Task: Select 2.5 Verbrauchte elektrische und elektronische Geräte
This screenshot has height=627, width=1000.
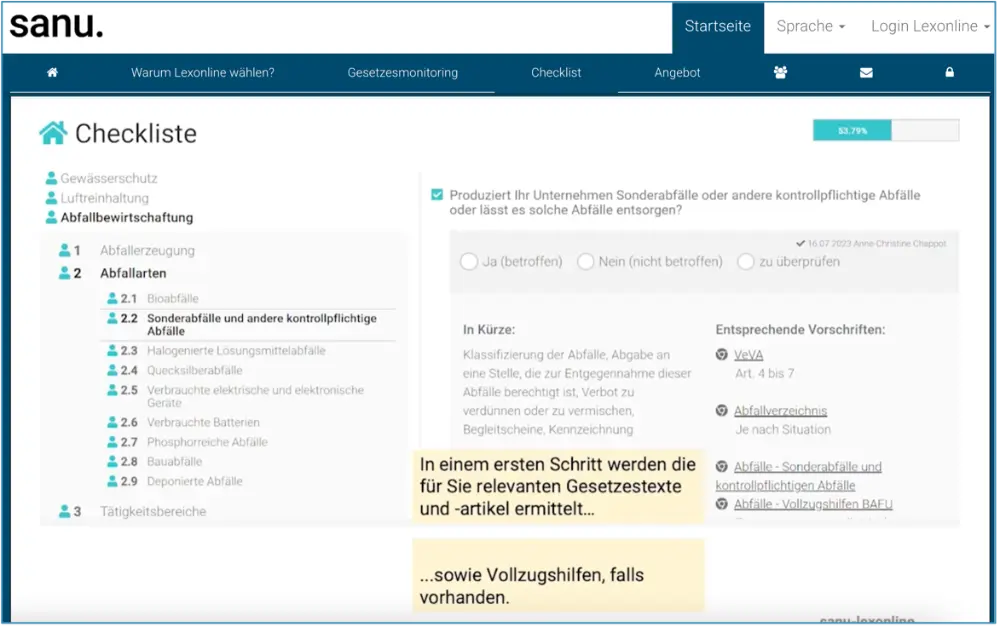Action: [x=255, y=396]
